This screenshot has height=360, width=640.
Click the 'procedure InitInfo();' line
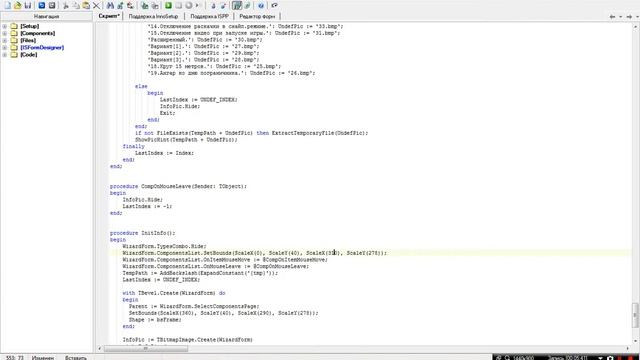tap(142, 233)
